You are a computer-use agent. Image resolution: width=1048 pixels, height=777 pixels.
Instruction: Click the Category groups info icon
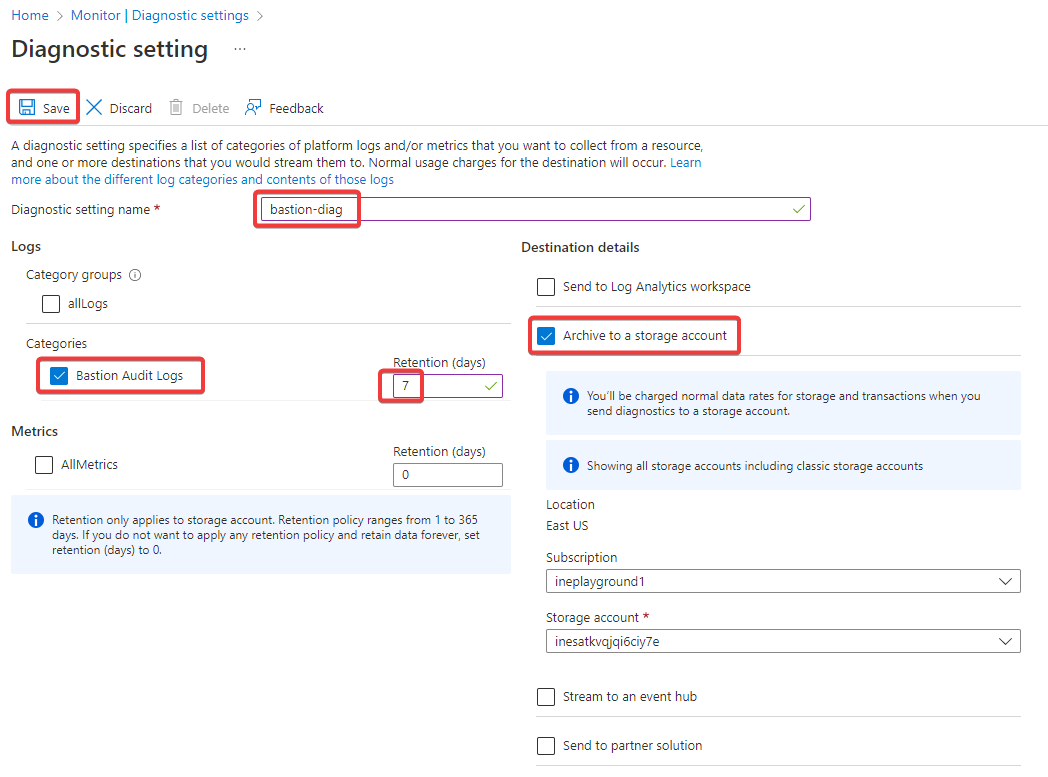tap(136, 275)
